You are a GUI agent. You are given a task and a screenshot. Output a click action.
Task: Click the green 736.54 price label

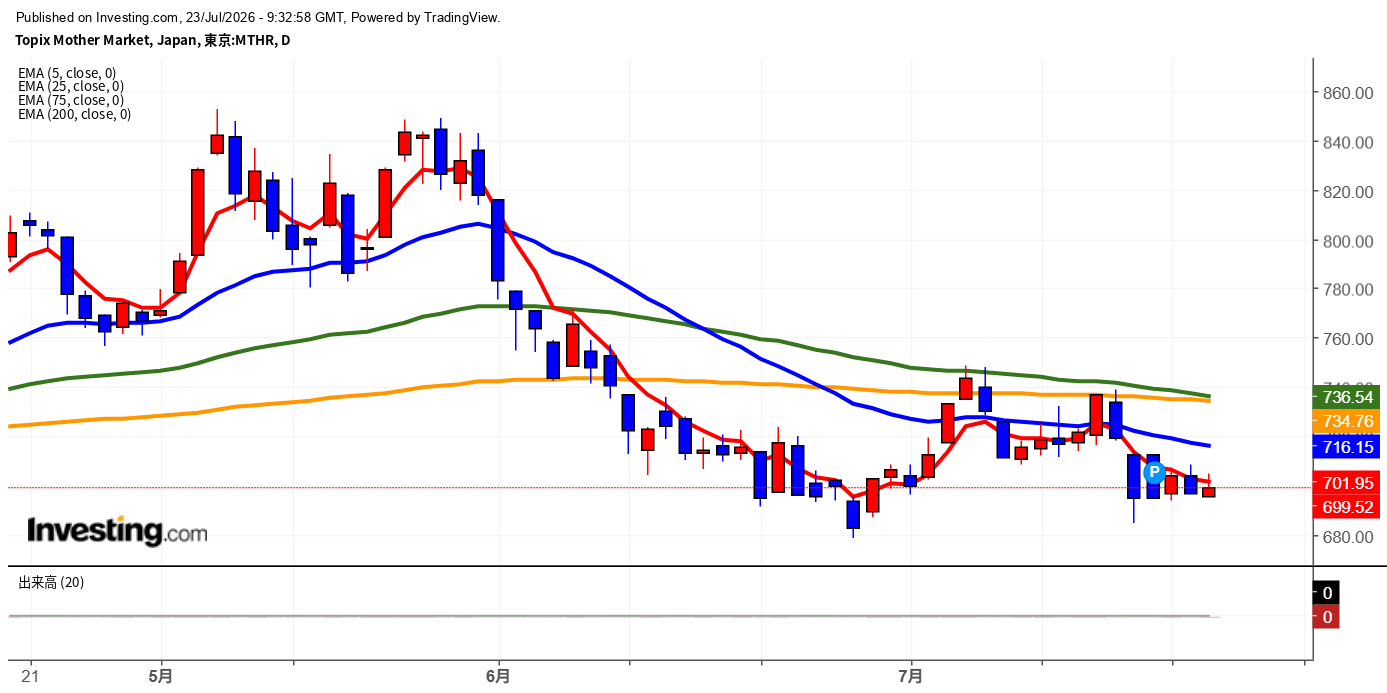tap(1346, 397)
